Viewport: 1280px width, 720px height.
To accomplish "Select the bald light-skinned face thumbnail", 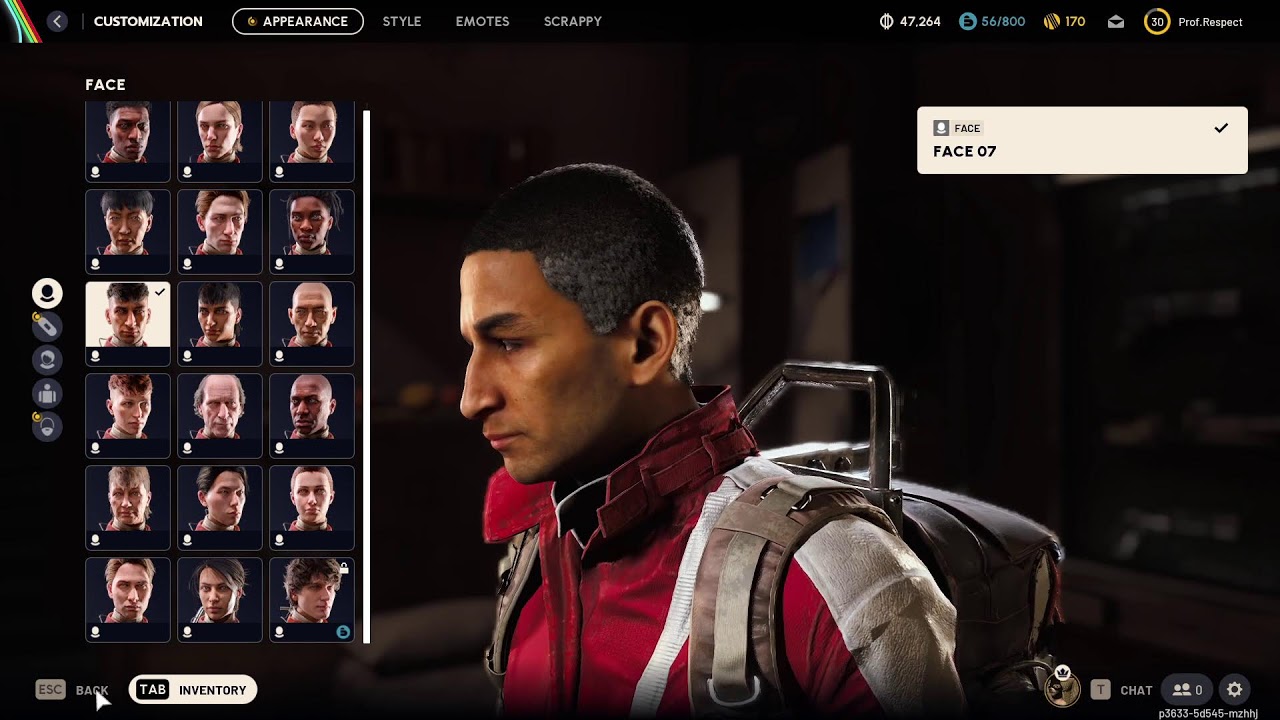I will point(312,324).
